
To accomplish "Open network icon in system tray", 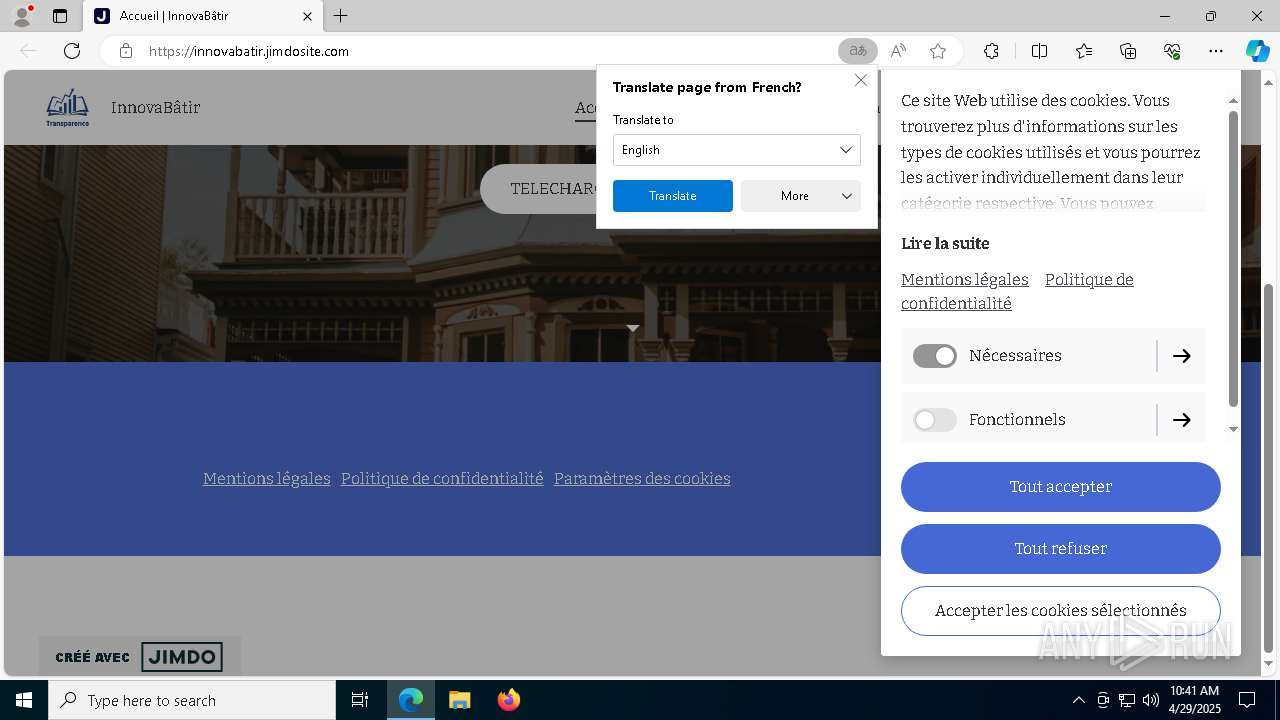I will click(1127, 700).
